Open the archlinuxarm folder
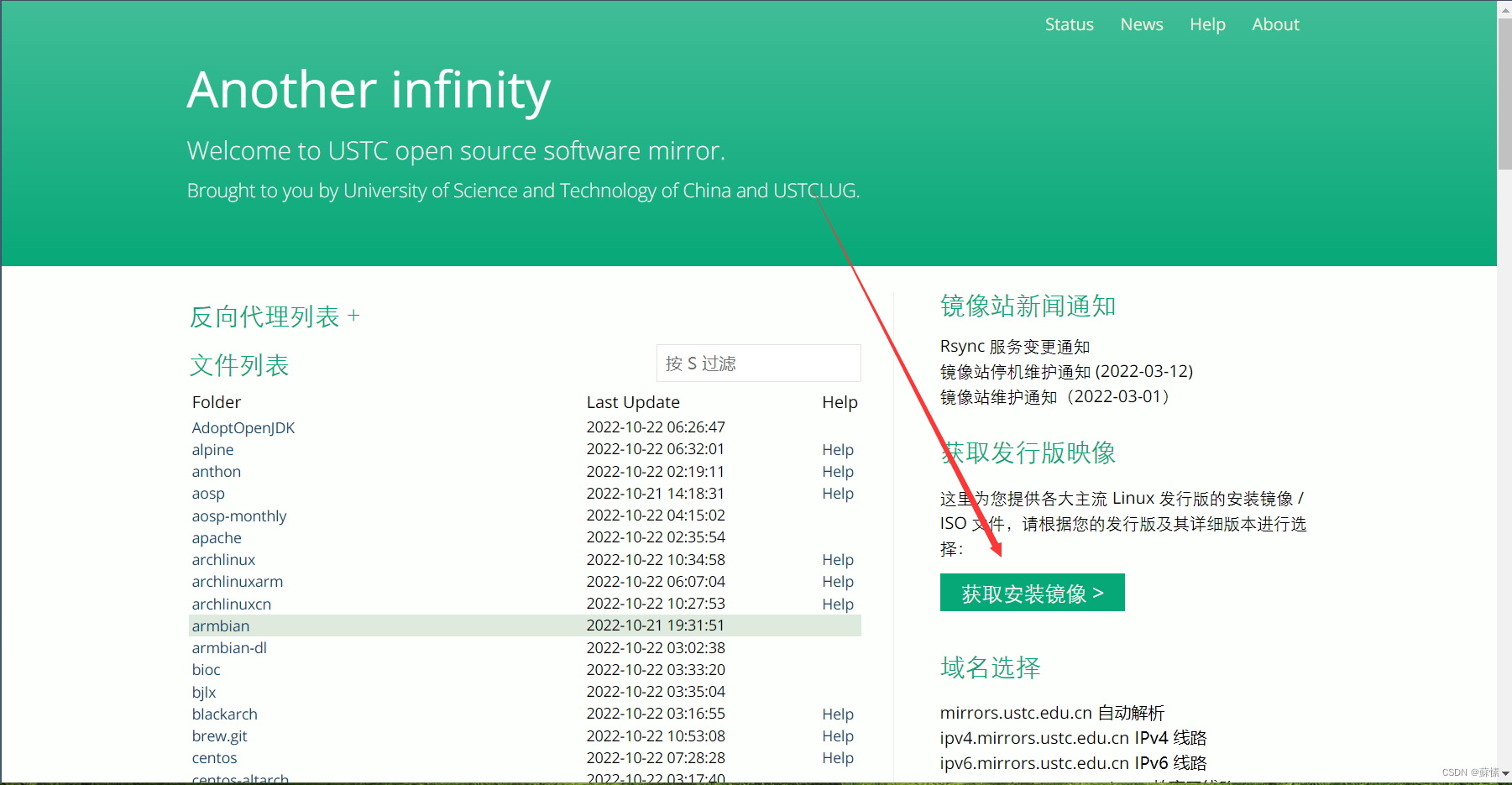1512x785 pixels. click(238, 581)
